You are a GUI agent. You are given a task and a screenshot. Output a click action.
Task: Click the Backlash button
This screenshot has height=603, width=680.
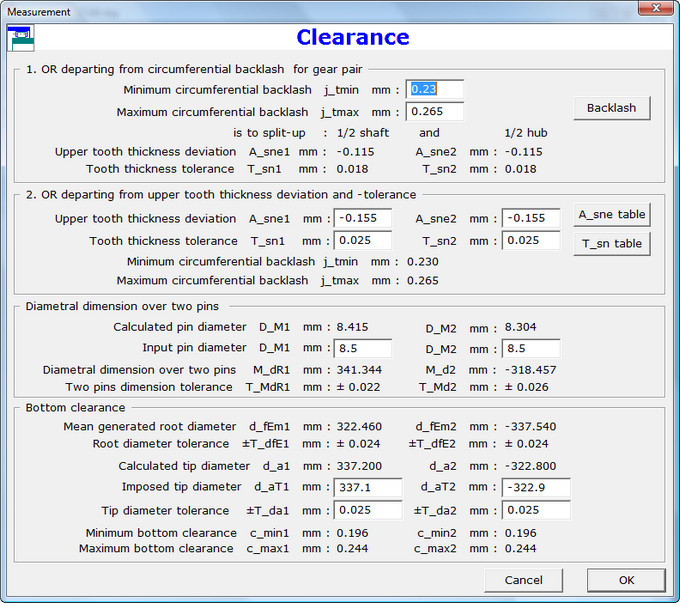tap(611, 107)
